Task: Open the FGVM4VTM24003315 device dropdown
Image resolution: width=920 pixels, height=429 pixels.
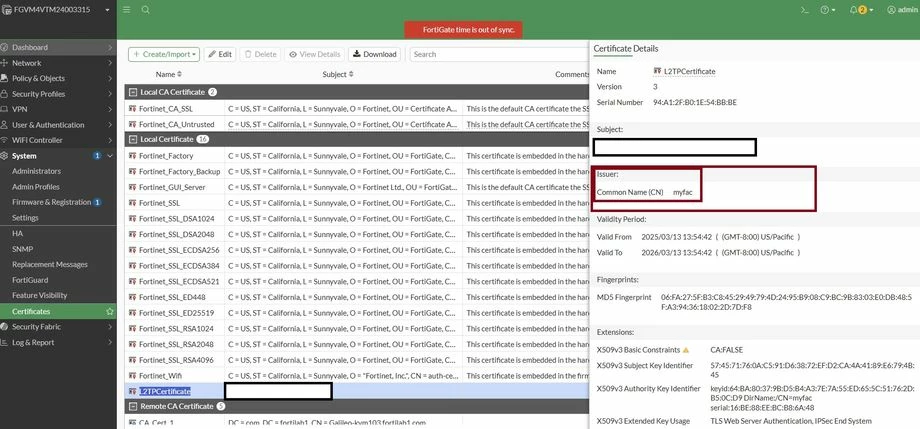Action: click(56, 9)
